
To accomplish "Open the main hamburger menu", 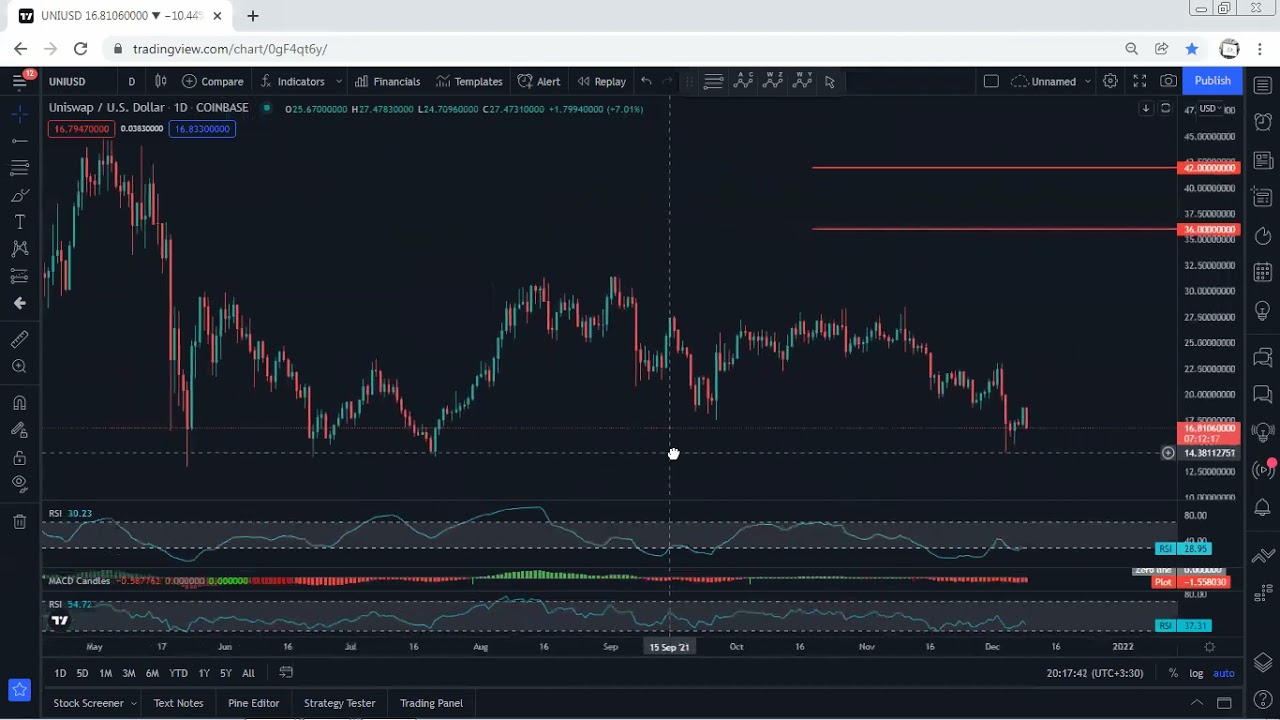I will [x=19, y=81].
